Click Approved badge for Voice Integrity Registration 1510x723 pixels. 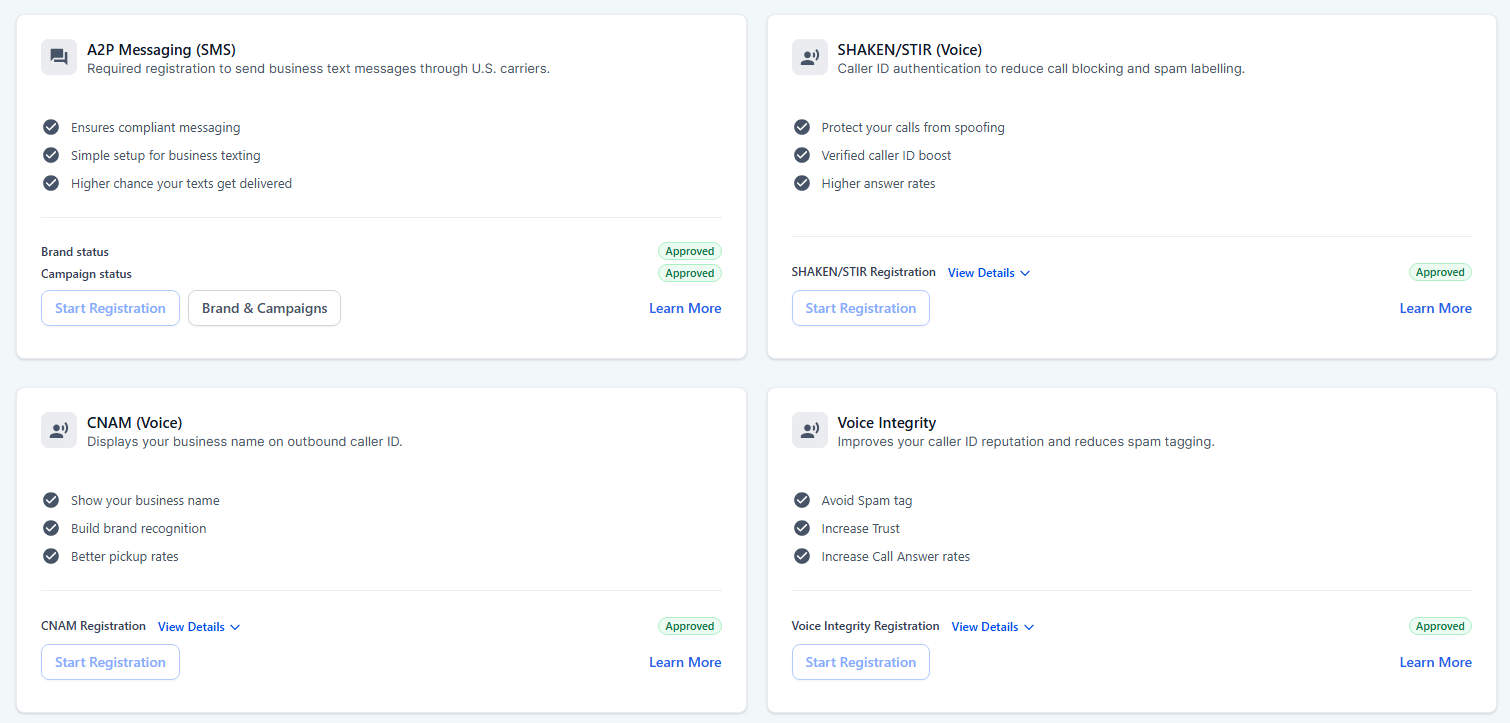tap(1440, 626)
